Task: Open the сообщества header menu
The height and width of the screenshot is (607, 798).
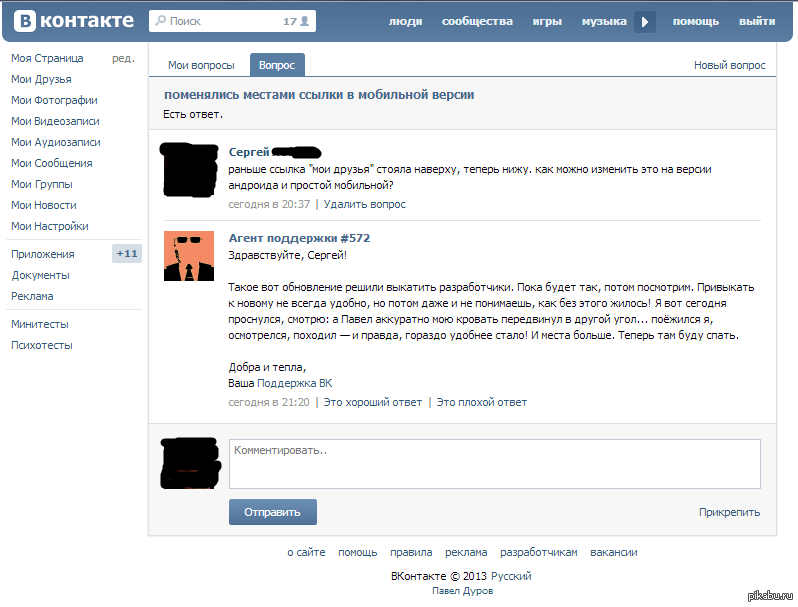Action: [x=477, y=21]
